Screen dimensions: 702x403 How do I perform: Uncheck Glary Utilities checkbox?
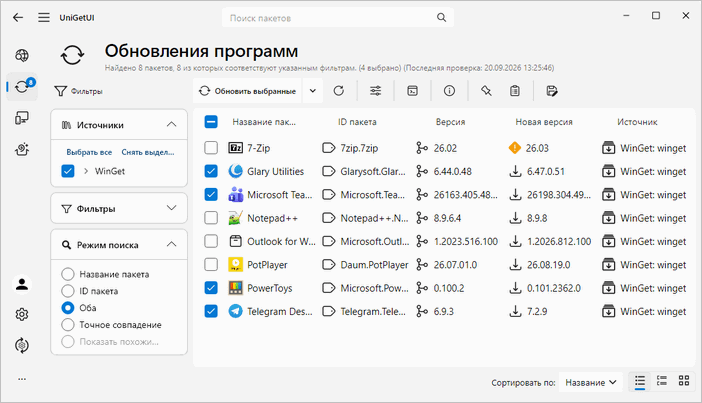(x=211, y=171)
